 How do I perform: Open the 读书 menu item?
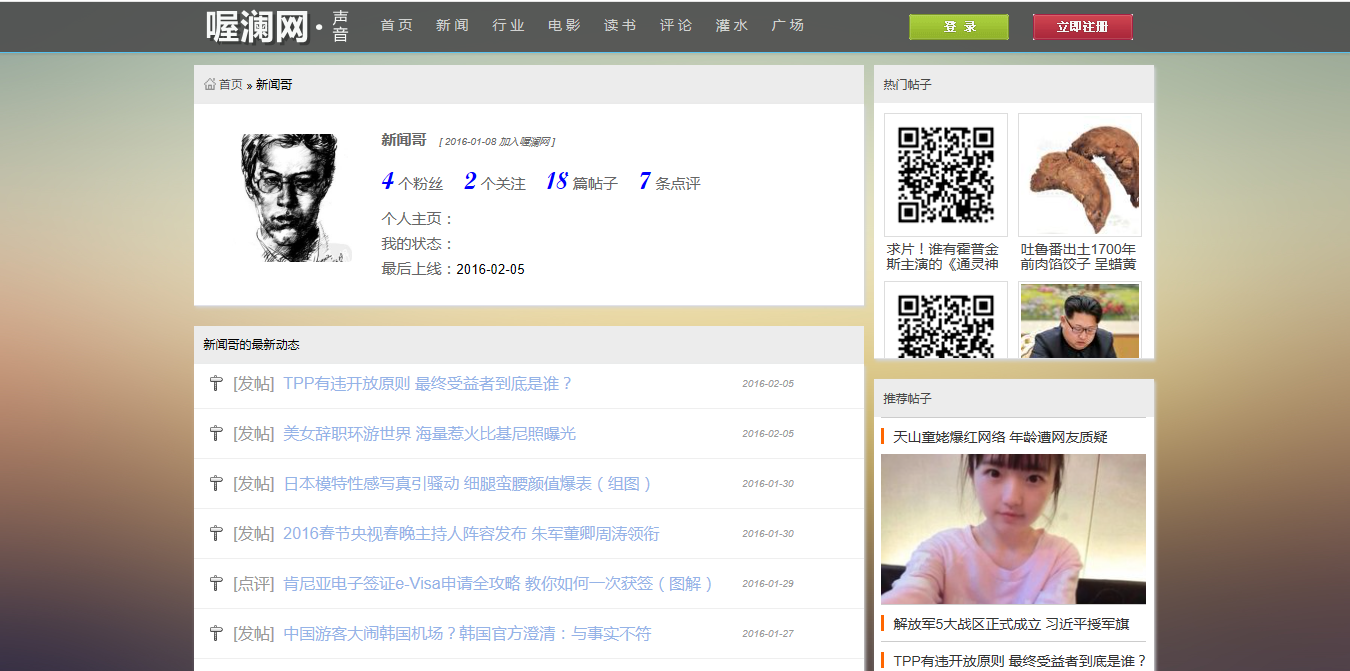click(621, 25)
